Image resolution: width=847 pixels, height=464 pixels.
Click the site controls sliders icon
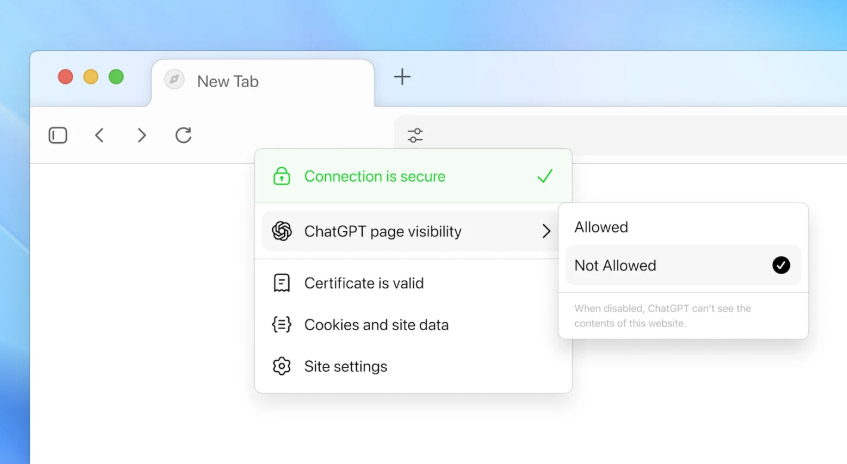(x=415, y=135)
